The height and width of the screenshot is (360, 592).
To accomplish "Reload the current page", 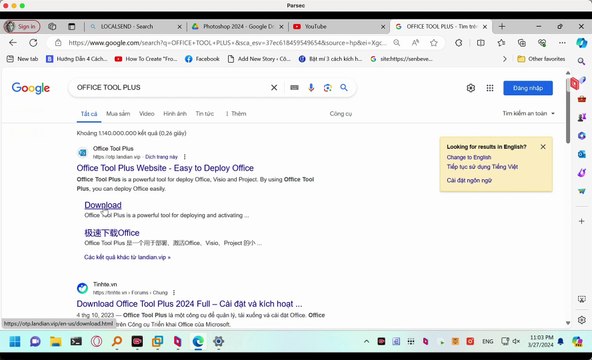I will 33,43.
